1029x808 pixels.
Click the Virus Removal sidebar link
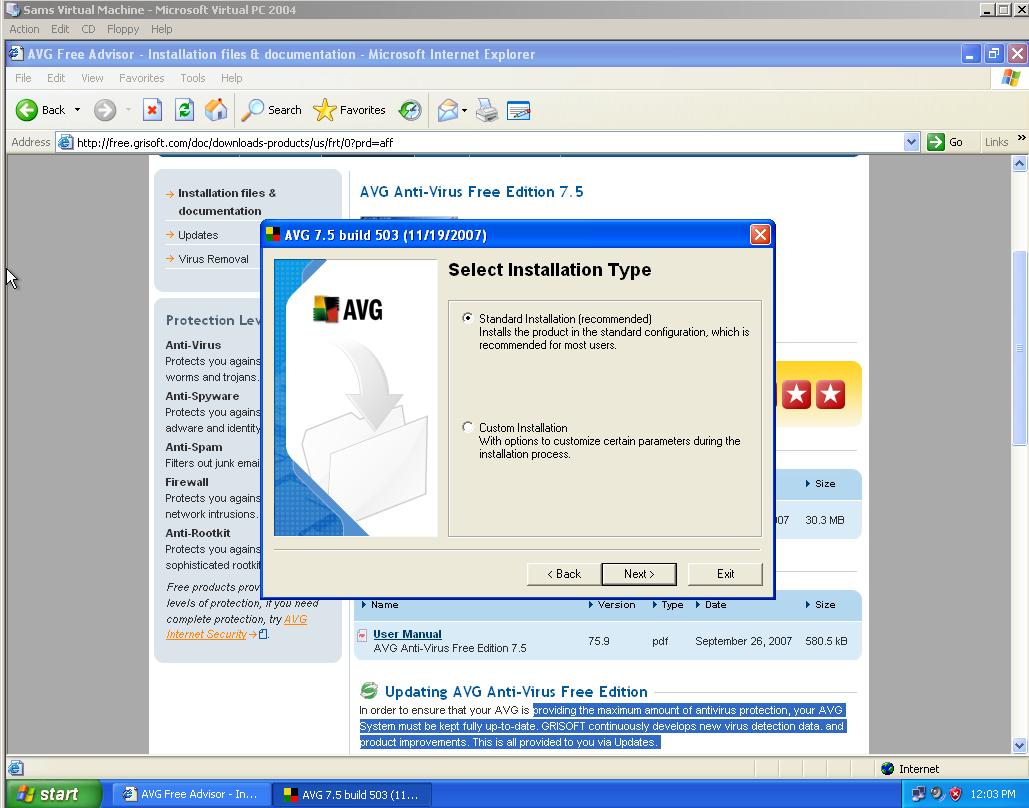[x=213, y=259]
